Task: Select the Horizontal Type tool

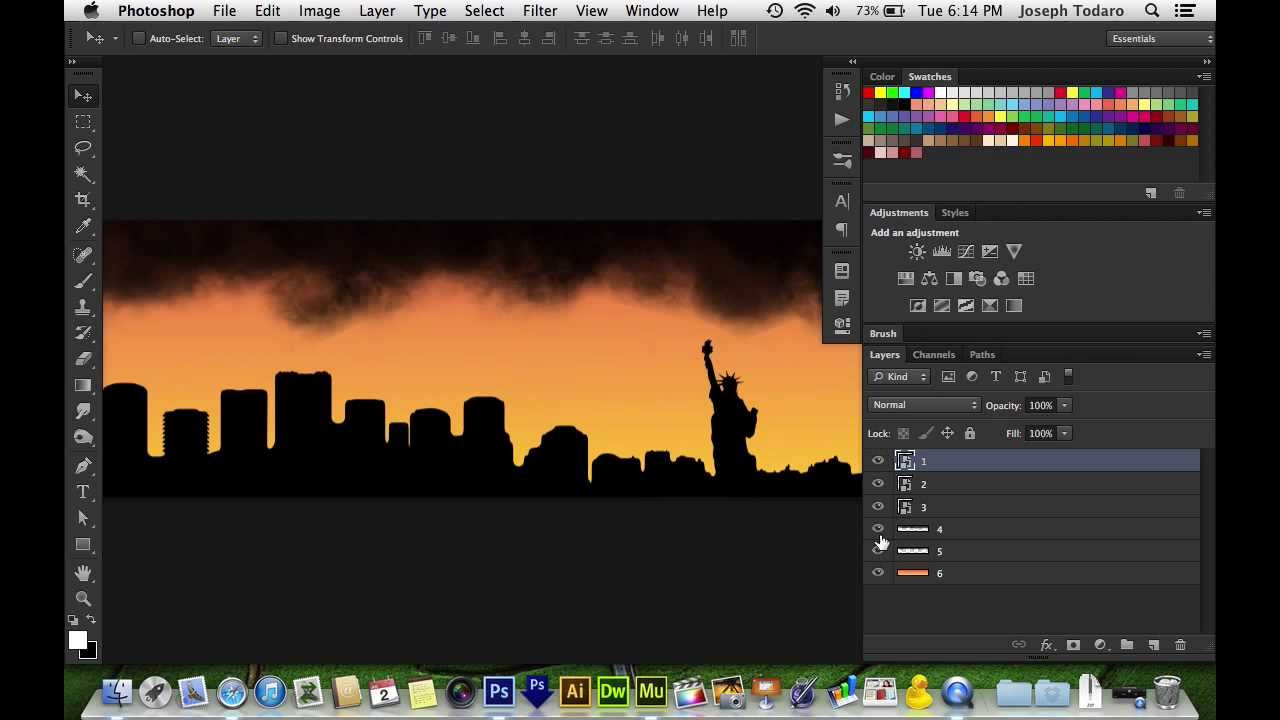Action: tap(83, 492)
